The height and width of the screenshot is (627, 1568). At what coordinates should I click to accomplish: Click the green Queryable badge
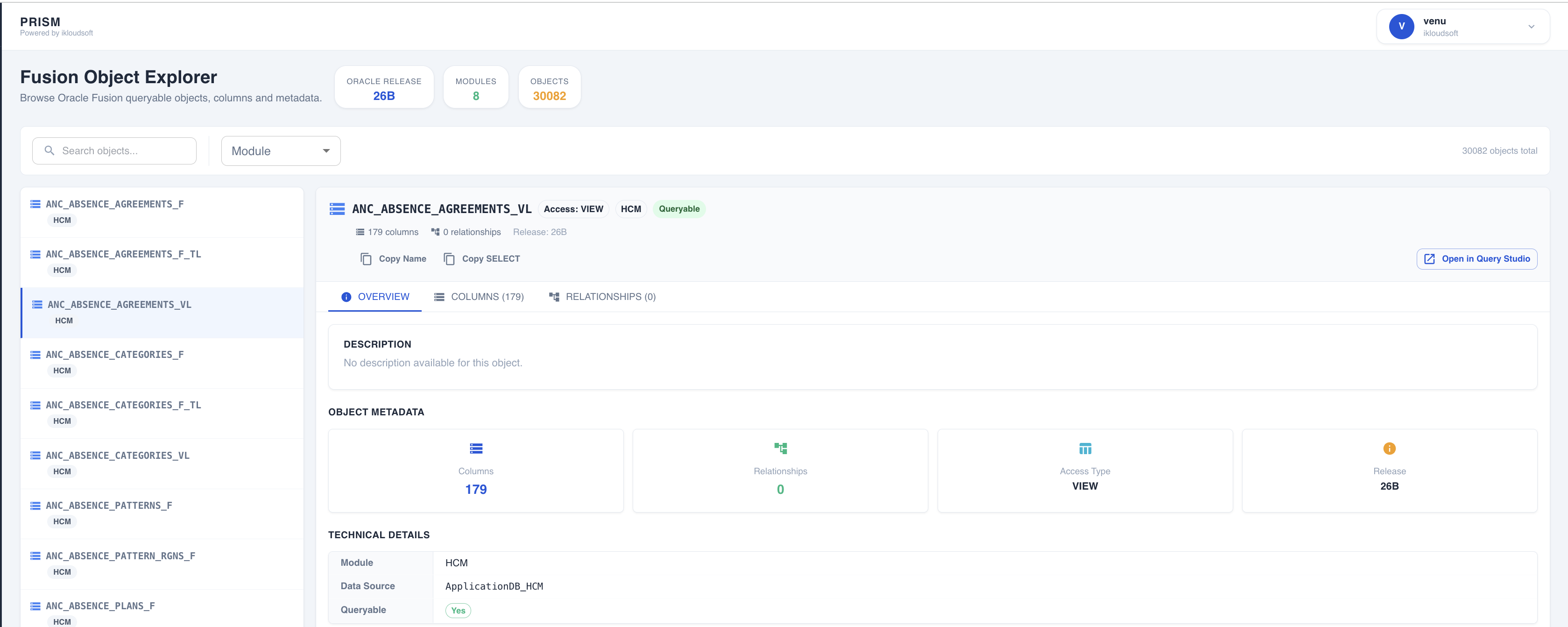click(x=679, y=209)
